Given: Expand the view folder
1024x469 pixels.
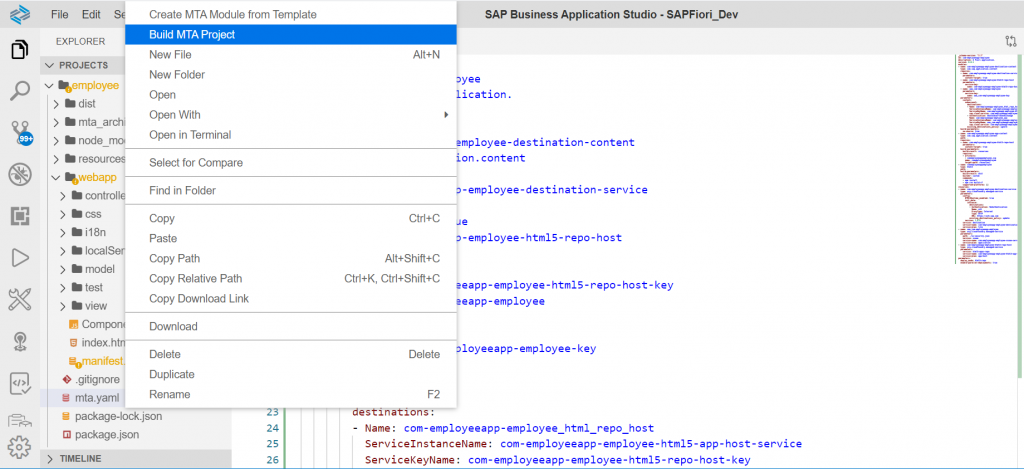Looking at the screenshot, I should point(63,305).
